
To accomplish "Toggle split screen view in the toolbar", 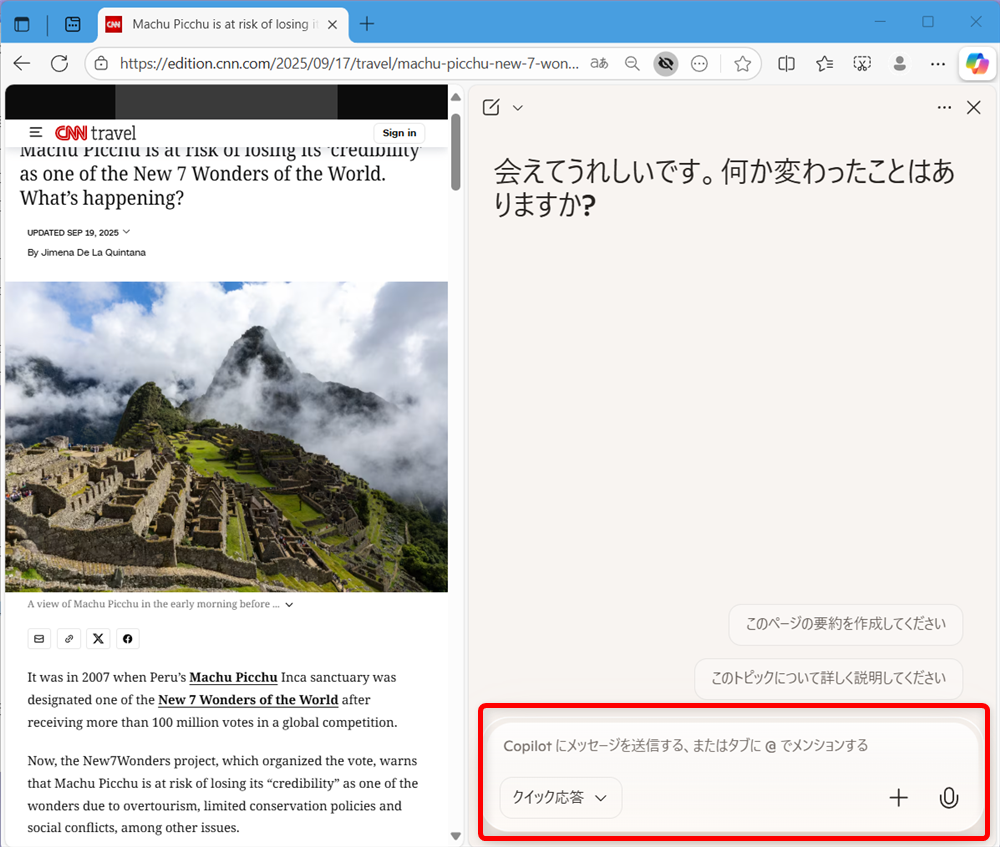I will 786,63.
